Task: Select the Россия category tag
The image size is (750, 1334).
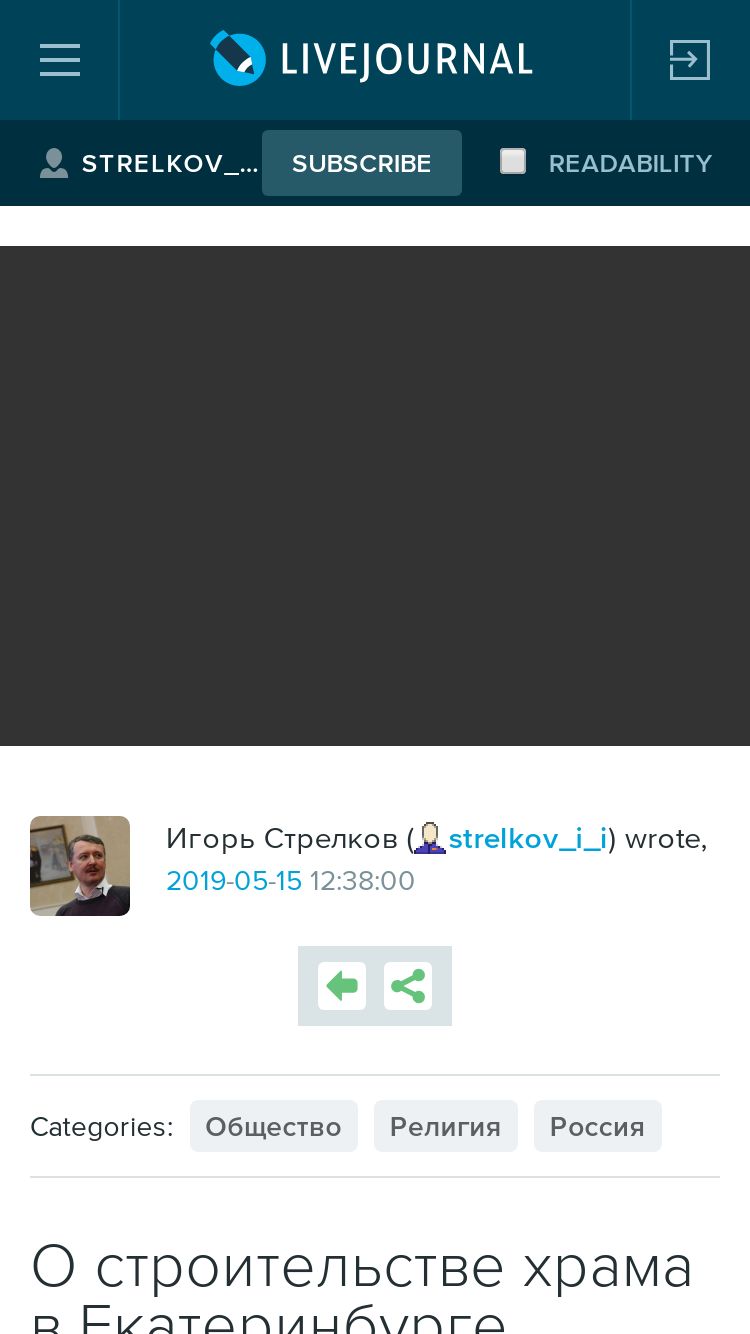Action: [598, 1126]
